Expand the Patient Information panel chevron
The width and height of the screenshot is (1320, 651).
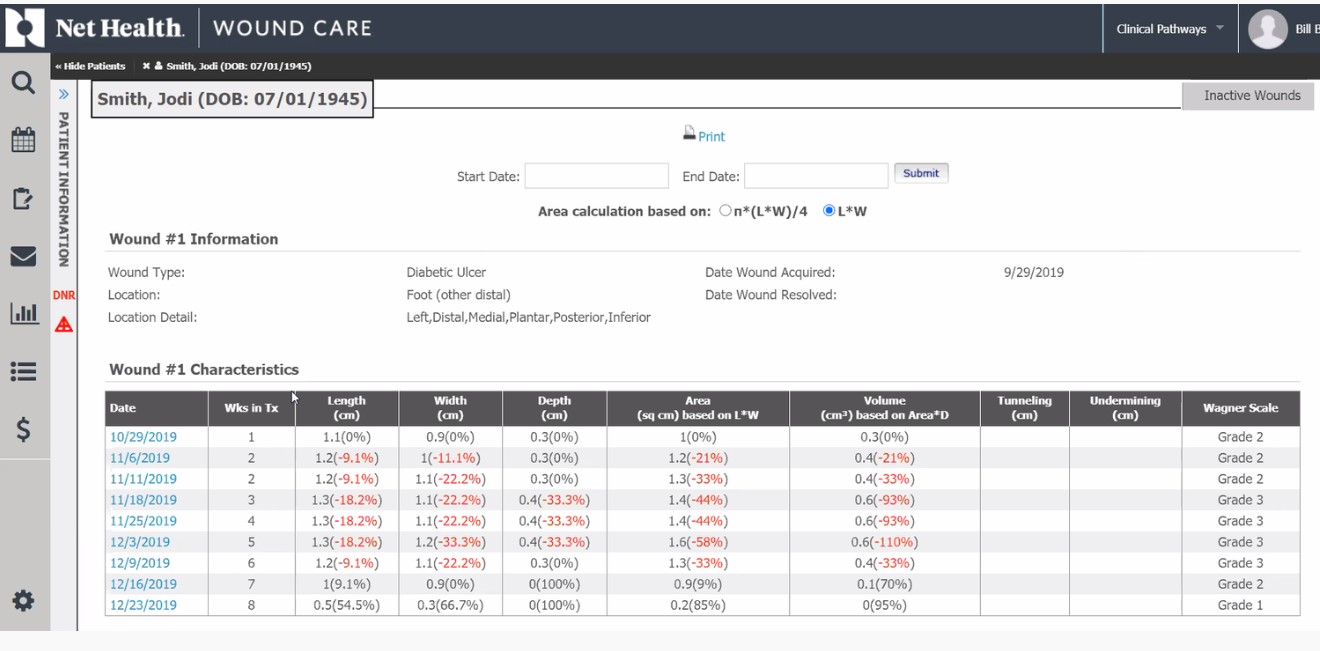pyautogui.click(x=63, y=94)
